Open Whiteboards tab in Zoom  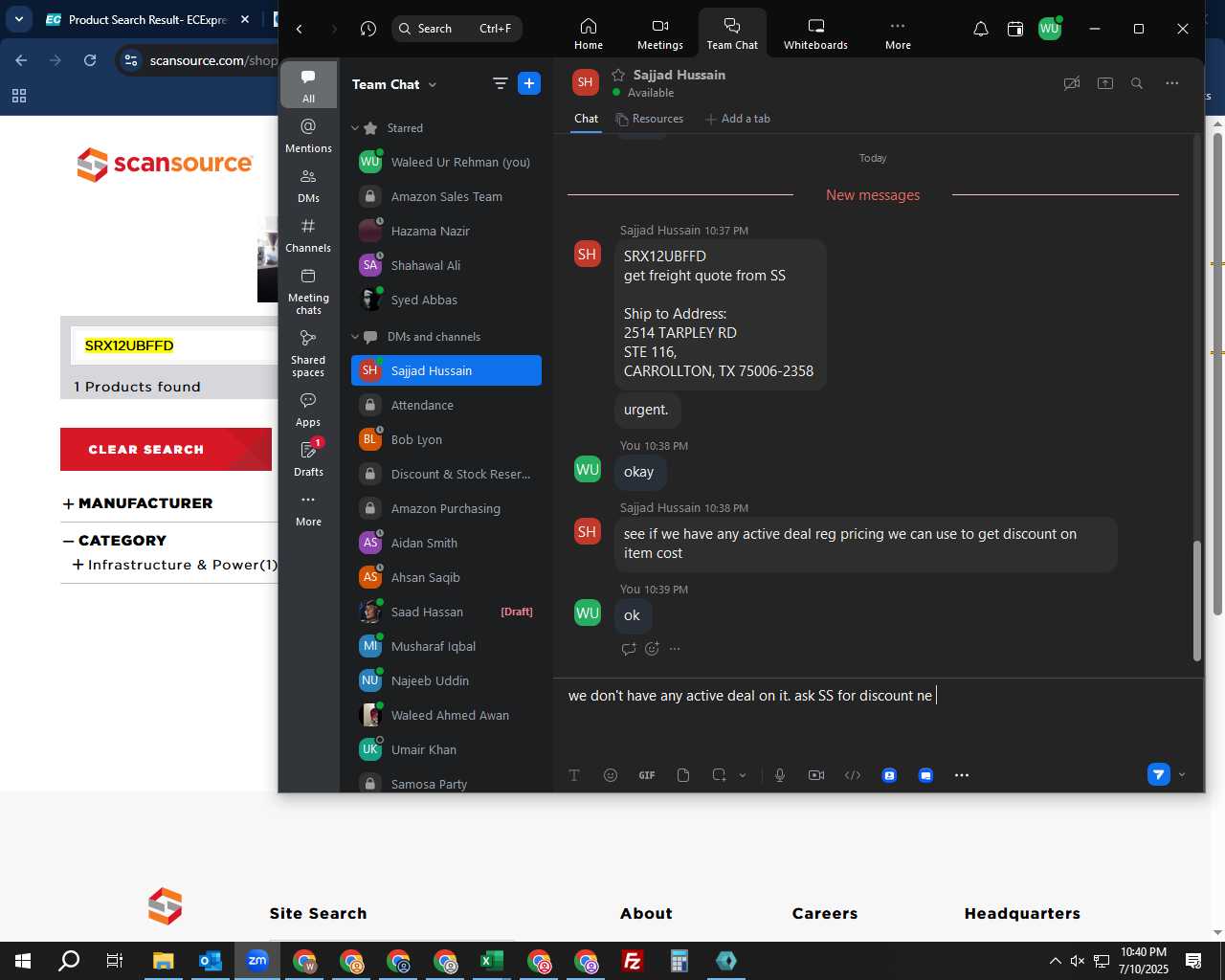coord(815,33)
